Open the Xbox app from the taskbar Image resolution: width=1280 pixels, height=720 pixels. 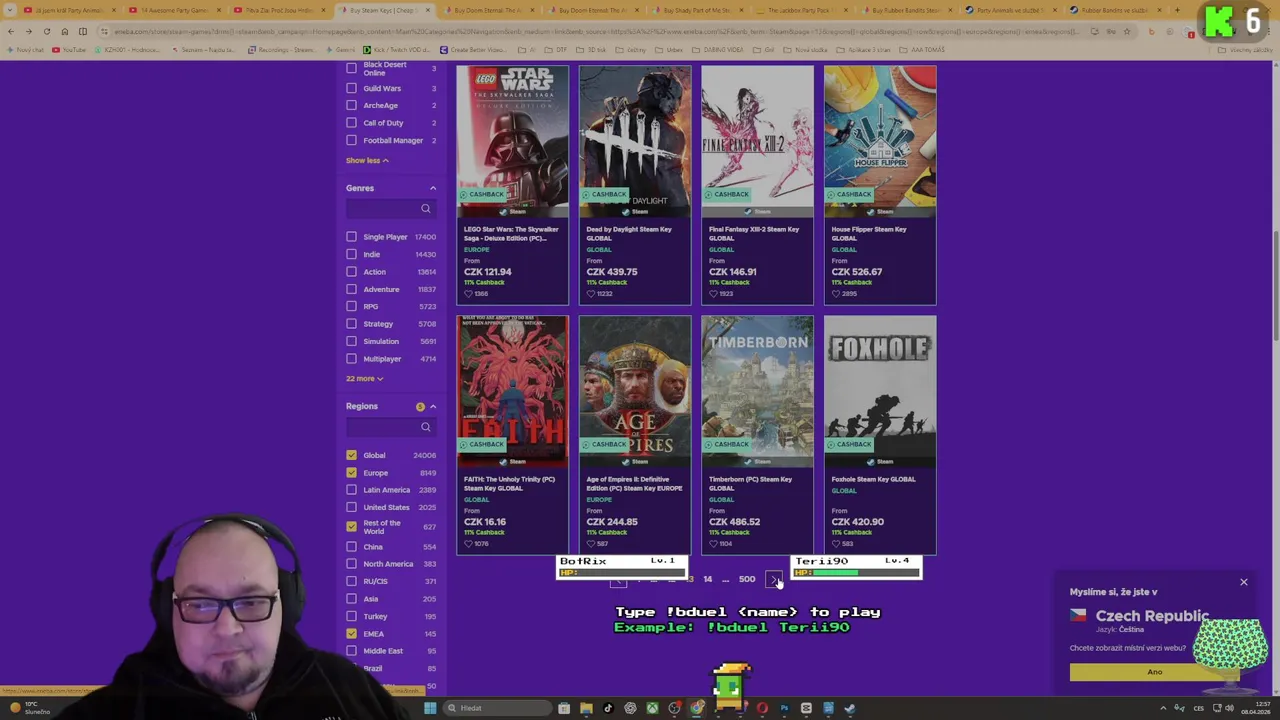pos(652,708)
